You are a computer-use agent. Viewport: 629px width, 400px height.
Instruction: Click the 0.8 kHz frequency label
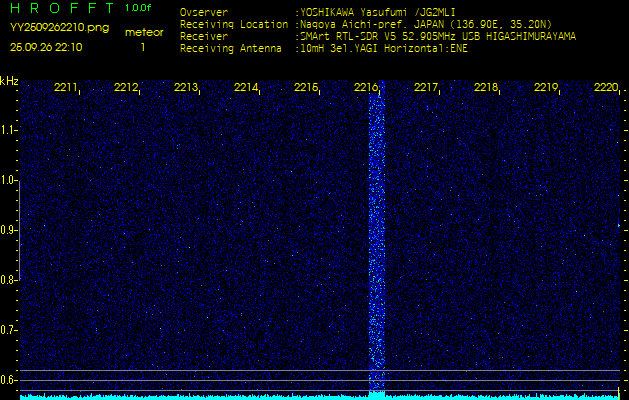[7, 280]
